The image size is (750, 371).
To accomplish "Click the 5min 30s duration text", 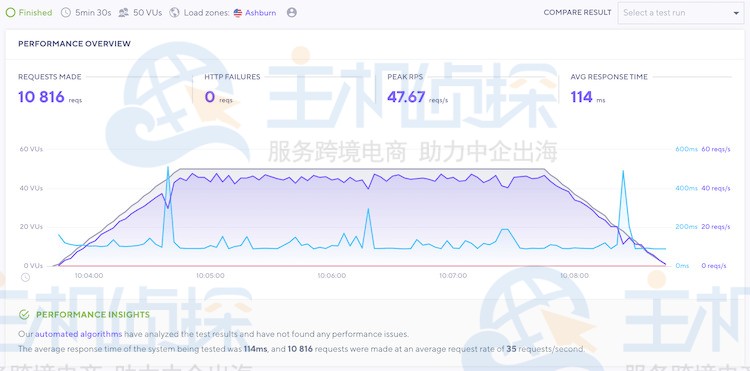I will click(93, 13).
